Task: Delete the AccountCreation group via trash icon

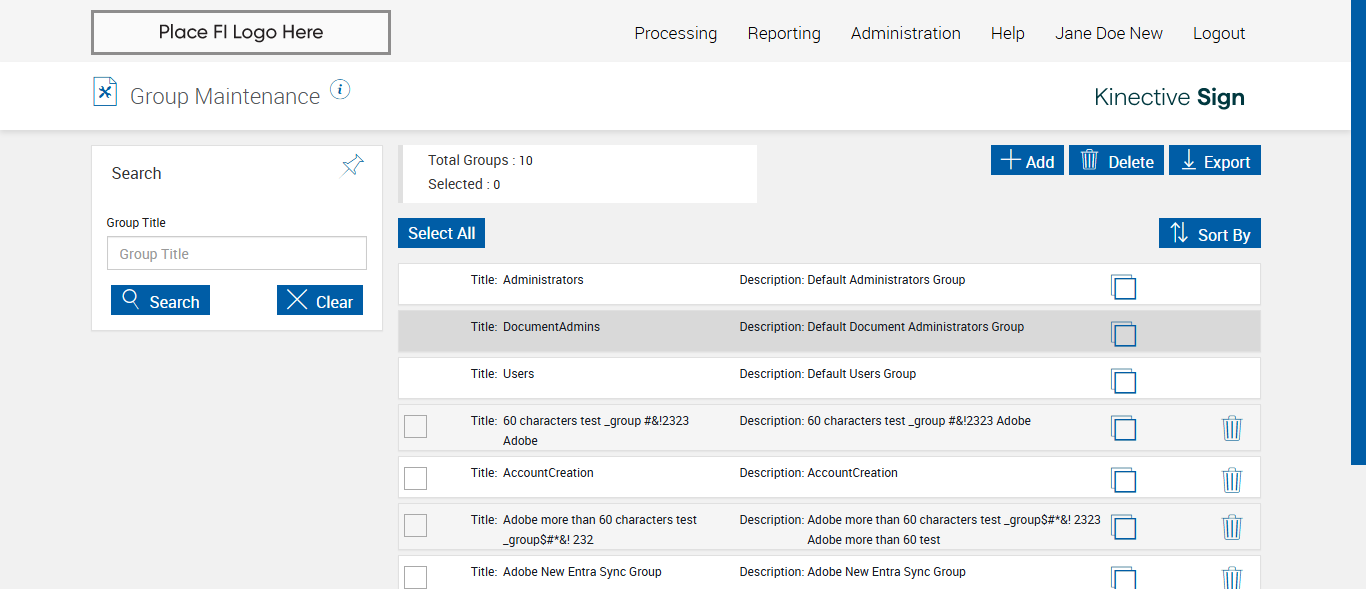Action: 1232,480
